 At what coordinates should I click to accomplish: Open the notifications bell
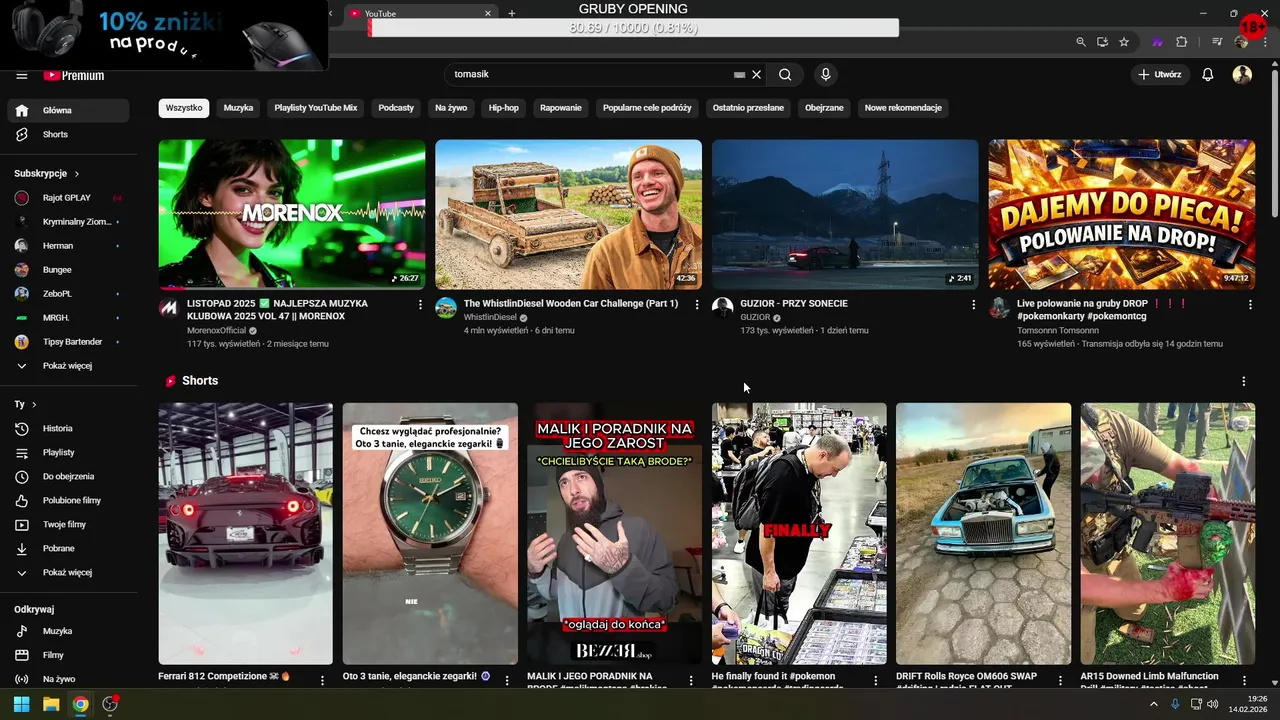pyautogui.click(x=1207, y=74)
